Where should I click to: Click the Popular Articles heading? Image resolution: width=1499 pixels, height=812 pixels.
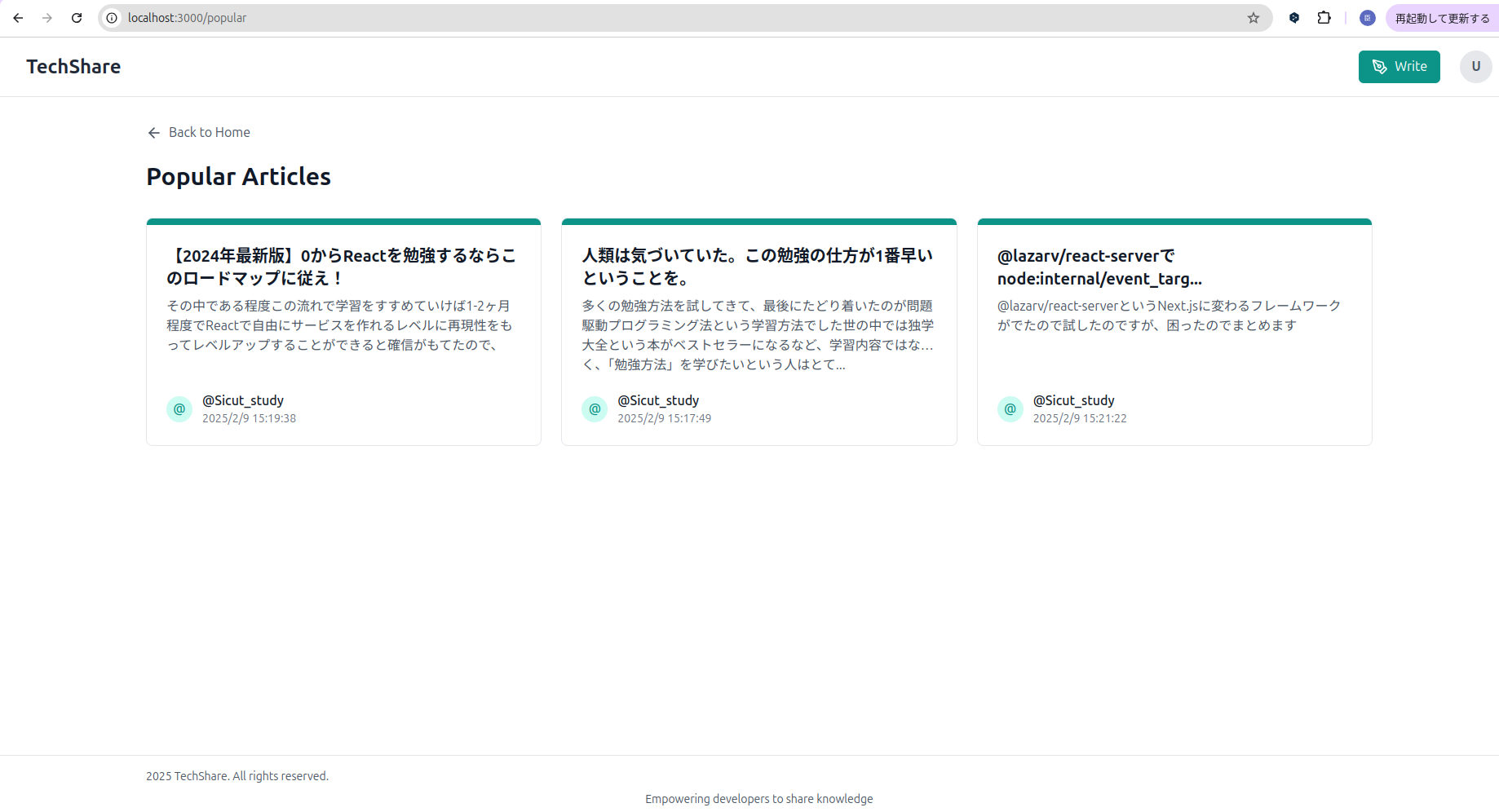(239, 176)
